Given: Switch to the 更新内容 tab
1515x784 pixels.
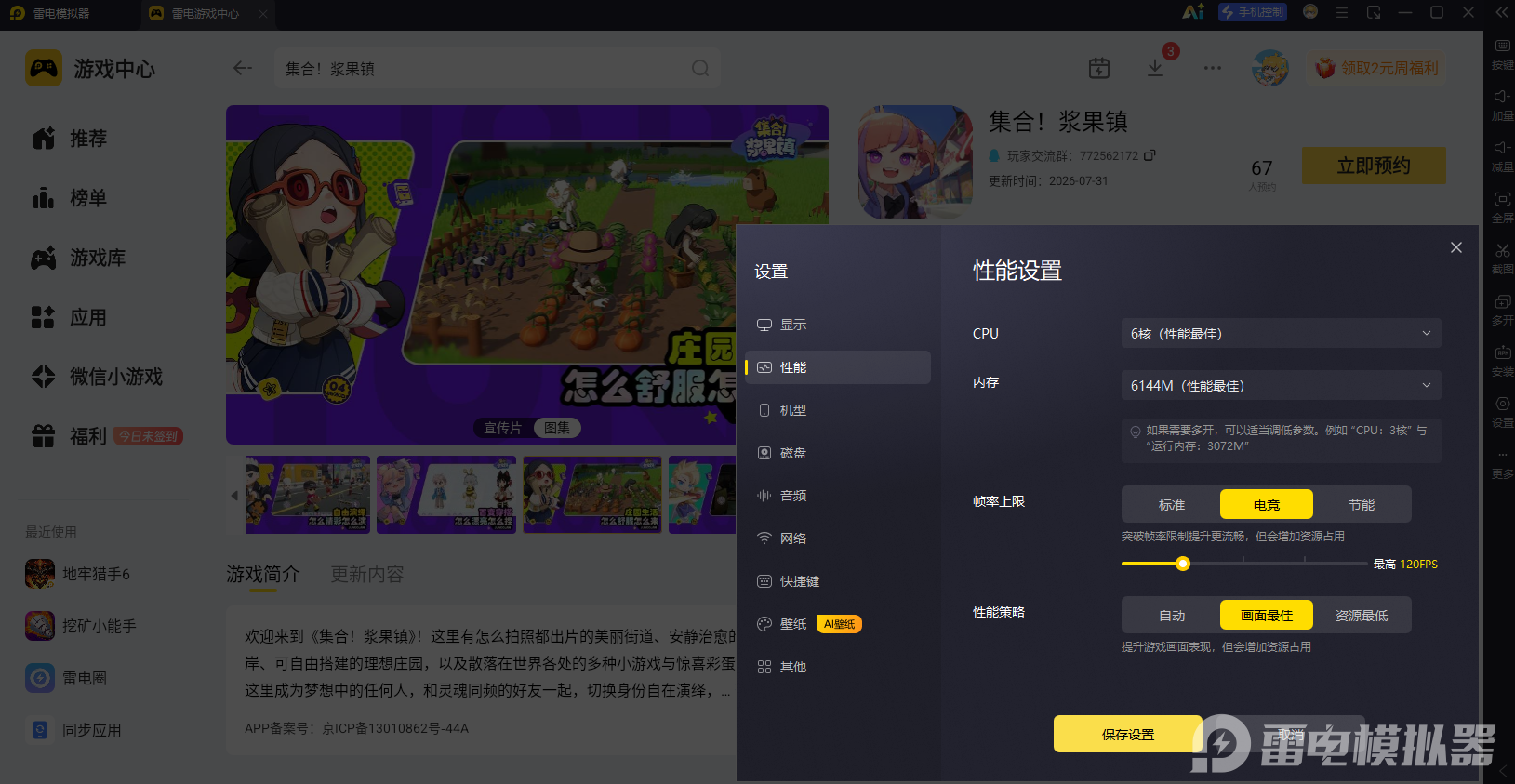Looking at the screenshot, I should [367, 574].
